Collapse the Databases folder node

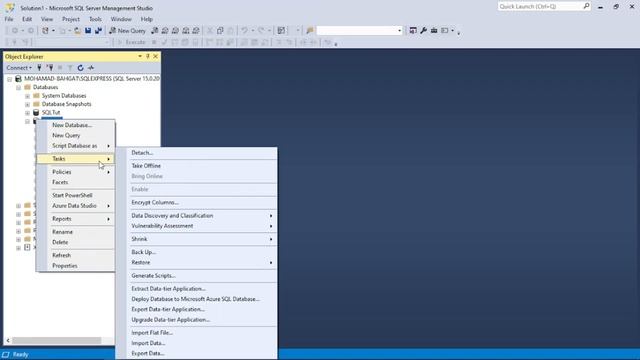tap(18, 88)
